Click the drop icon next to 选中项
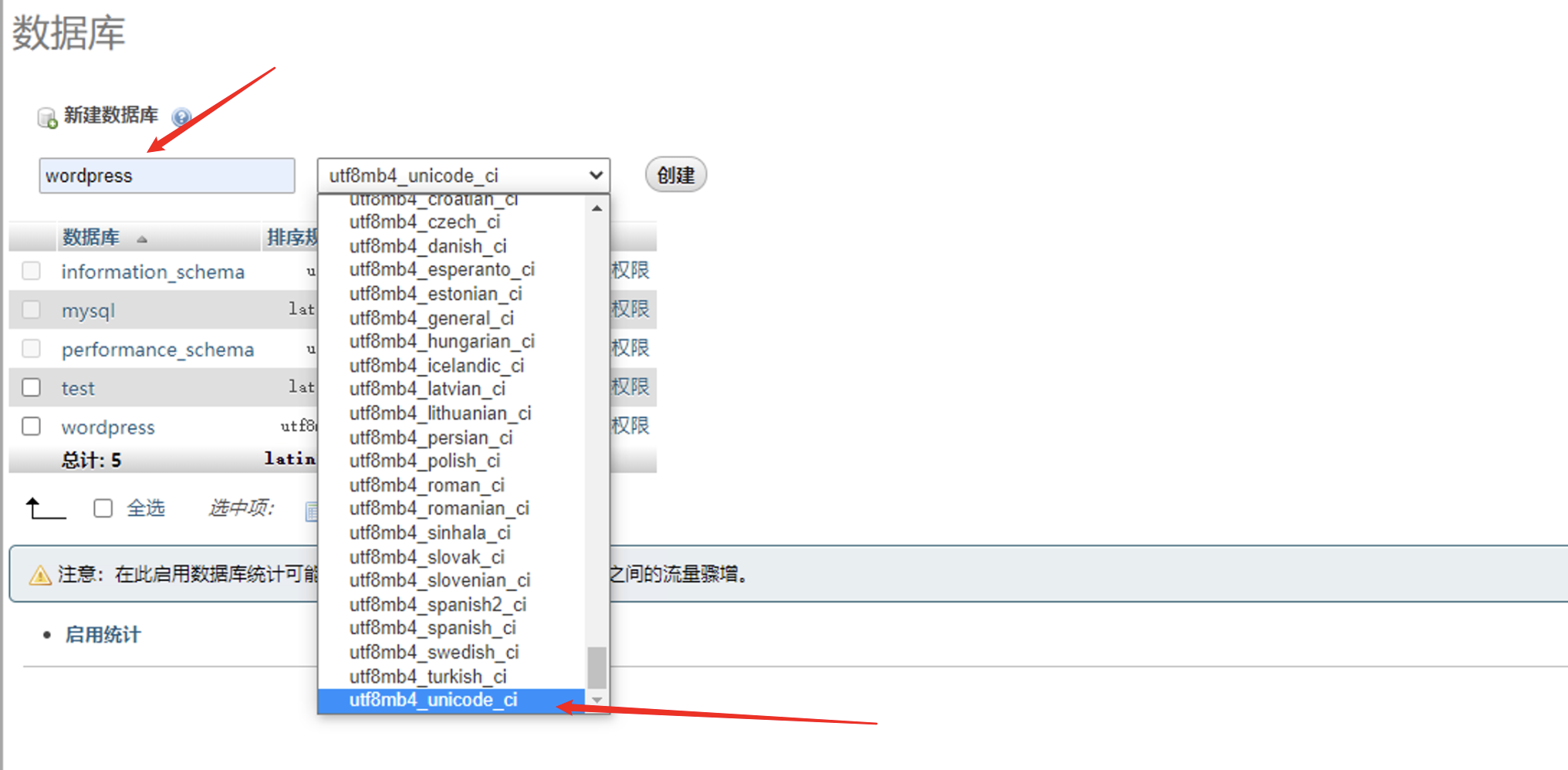Viewport: 1568px width, 770px height. (x=312, y=509)
